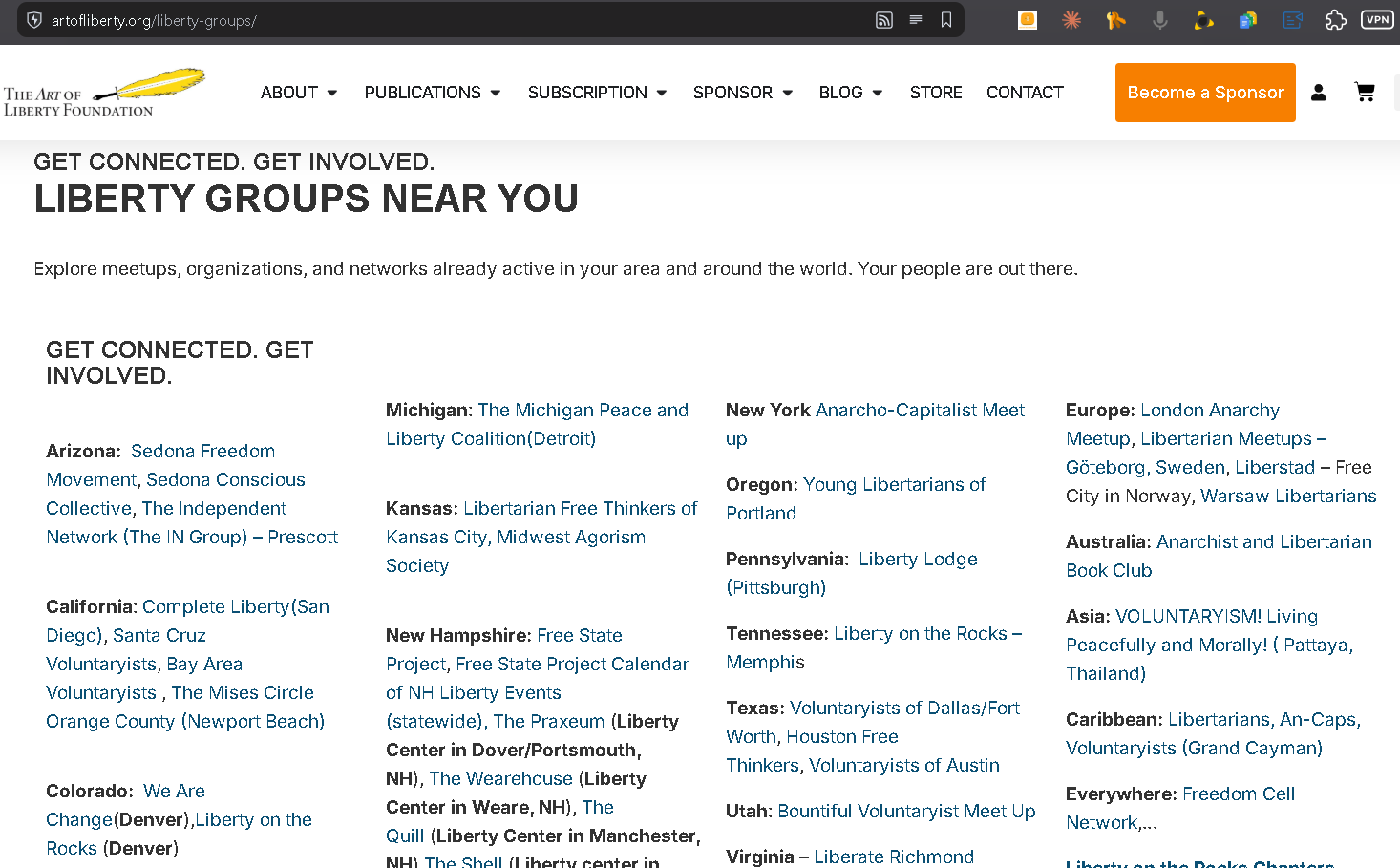Toggle reader mode icon in address bar
The width and height of the screenshot is (1400, 868).
[x=916, y=20]
